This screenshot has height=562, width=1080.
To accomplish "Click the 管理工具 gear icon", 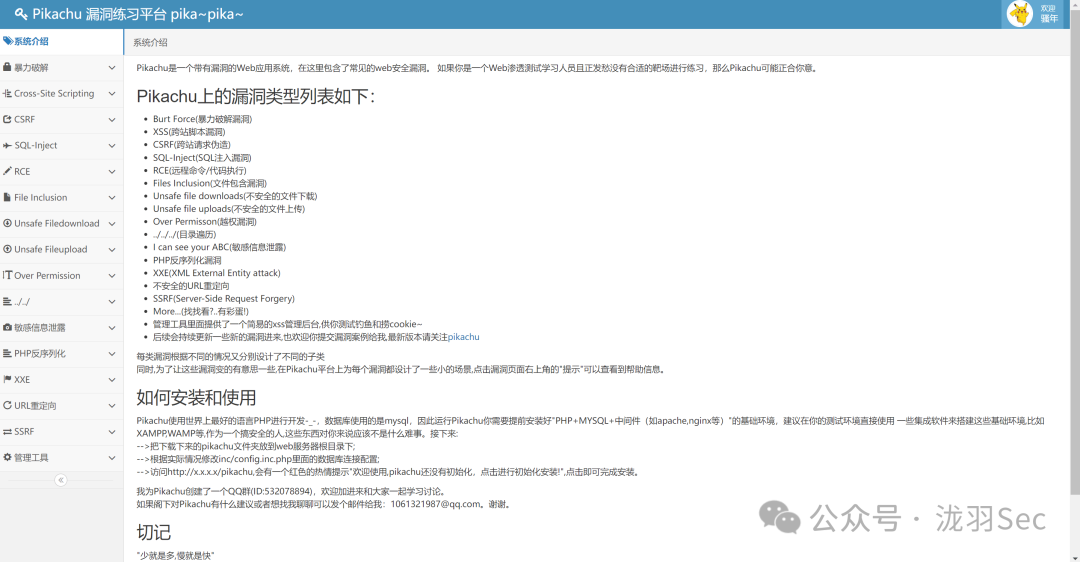I will pos(7,457).
